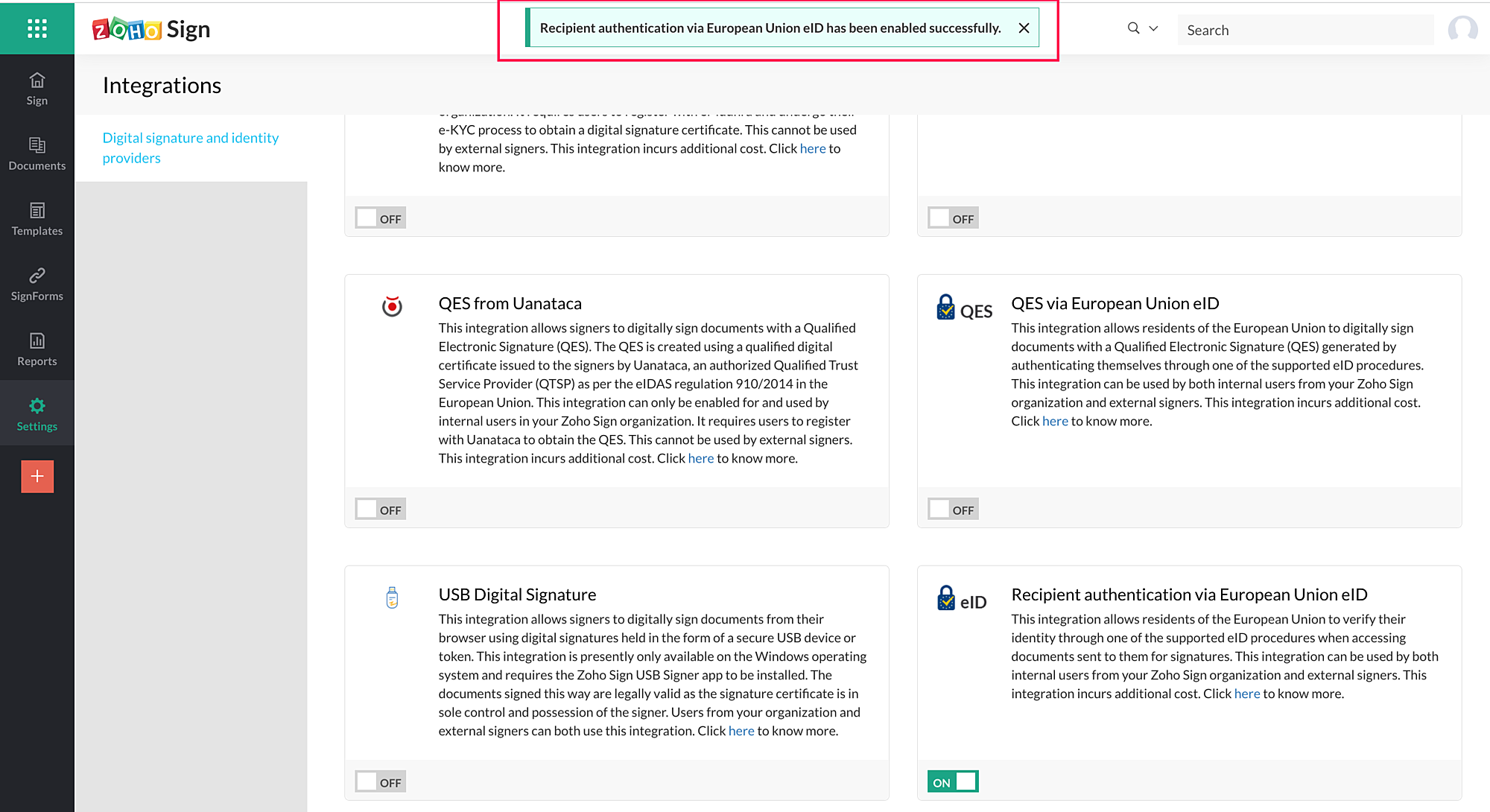Open Settings from the sidebar
Screen dimensions: 1490x812
[x=37, y=414]
